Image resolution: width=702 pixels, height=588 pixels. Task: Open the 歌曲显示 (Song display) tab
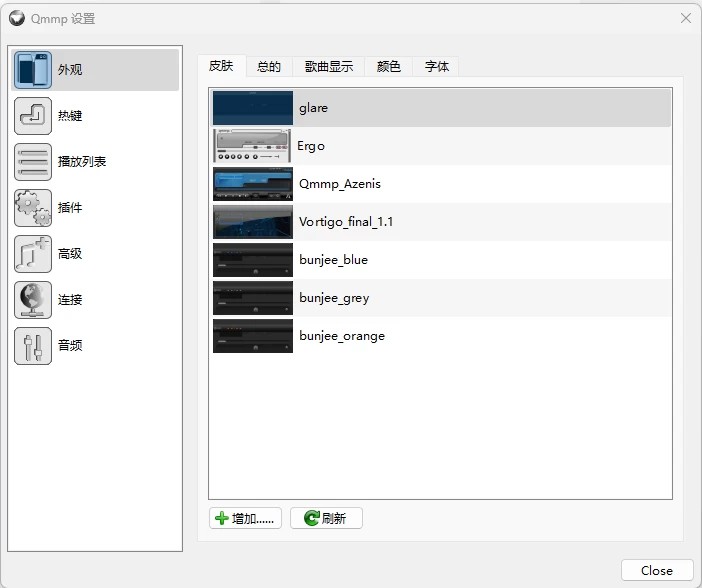pyautogui.click(x=329, y=67)
